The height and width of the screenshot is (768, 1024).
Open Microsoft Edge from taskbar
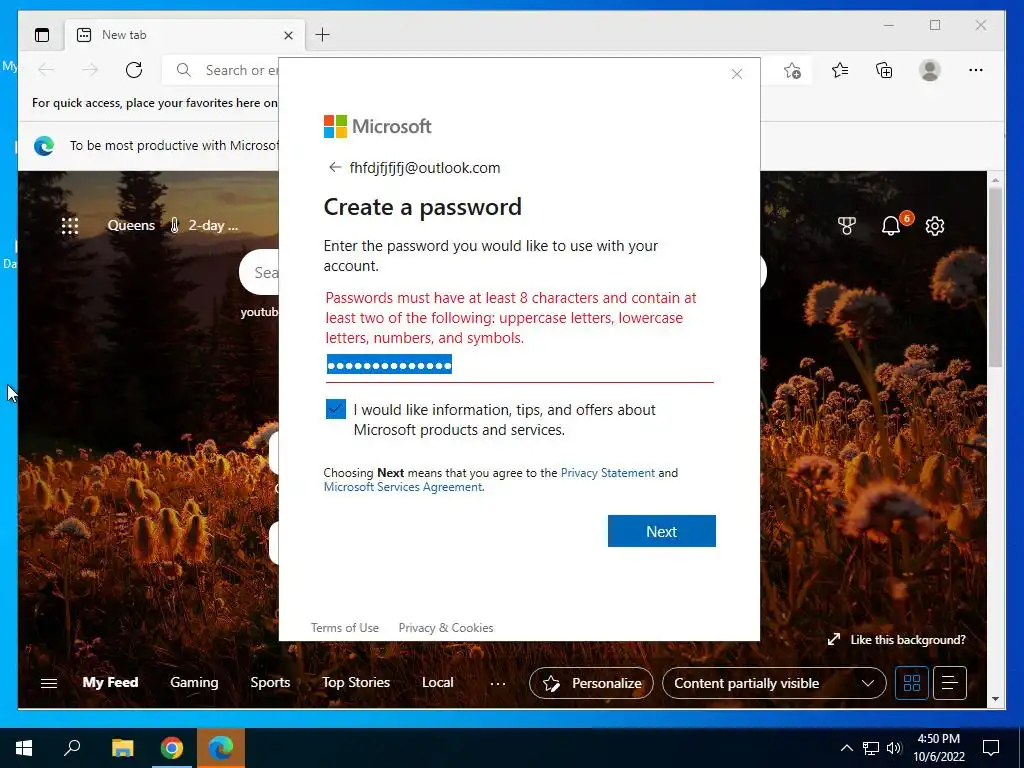tap(221, 748)
